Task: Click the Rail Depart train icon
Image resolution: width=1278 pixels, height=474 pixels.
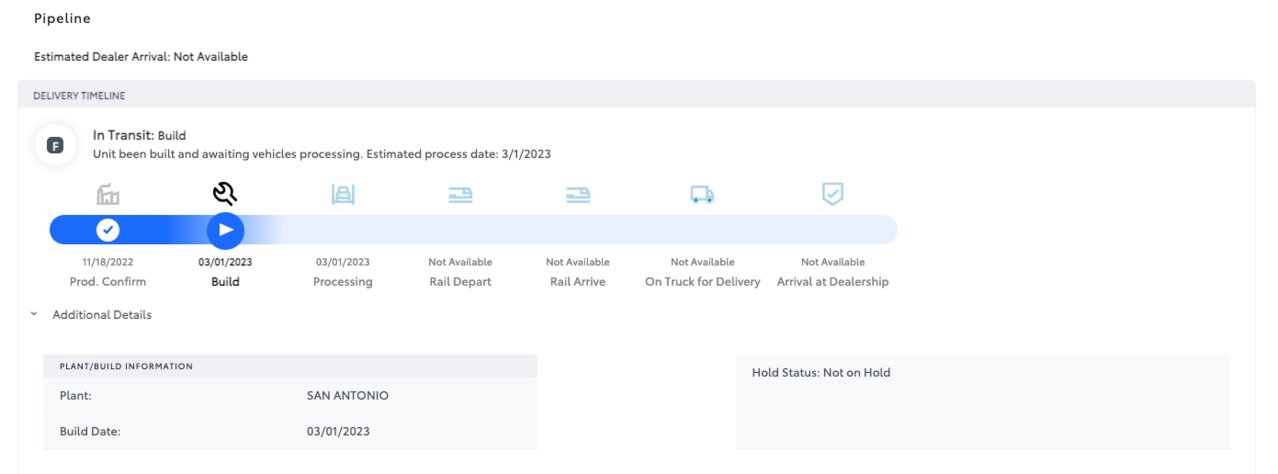Action: point(460,195)
